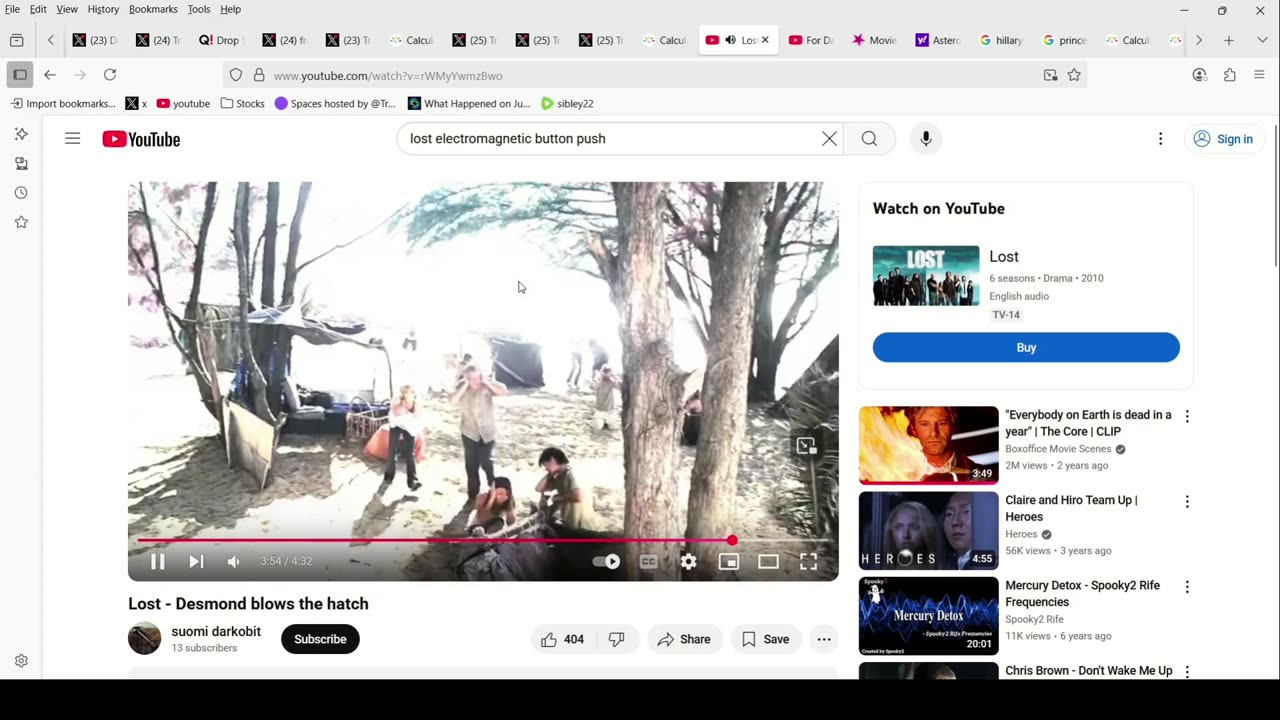Toggle closed captions in the player
Viewport: 1280px width, 720px height.
649,562
